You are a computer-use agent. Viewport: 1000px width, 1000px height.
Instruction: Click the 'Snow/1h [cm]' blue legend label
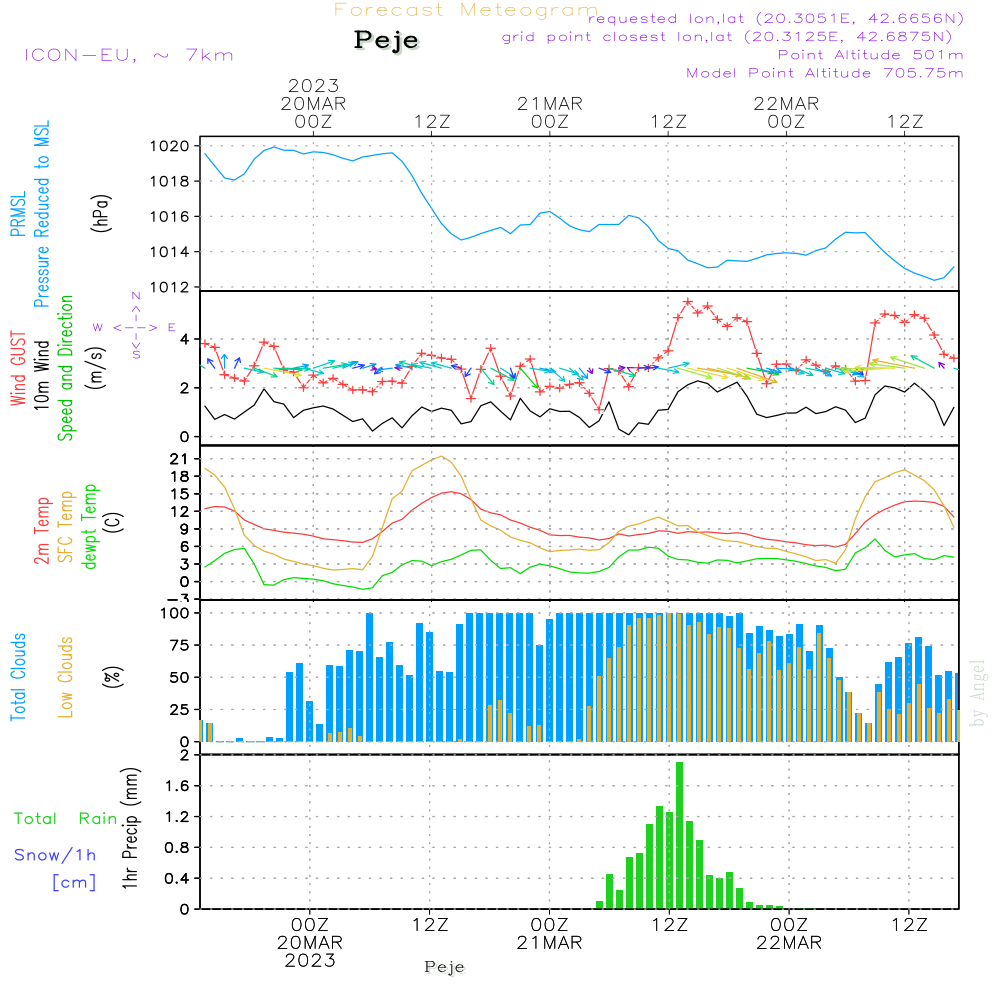55,868
